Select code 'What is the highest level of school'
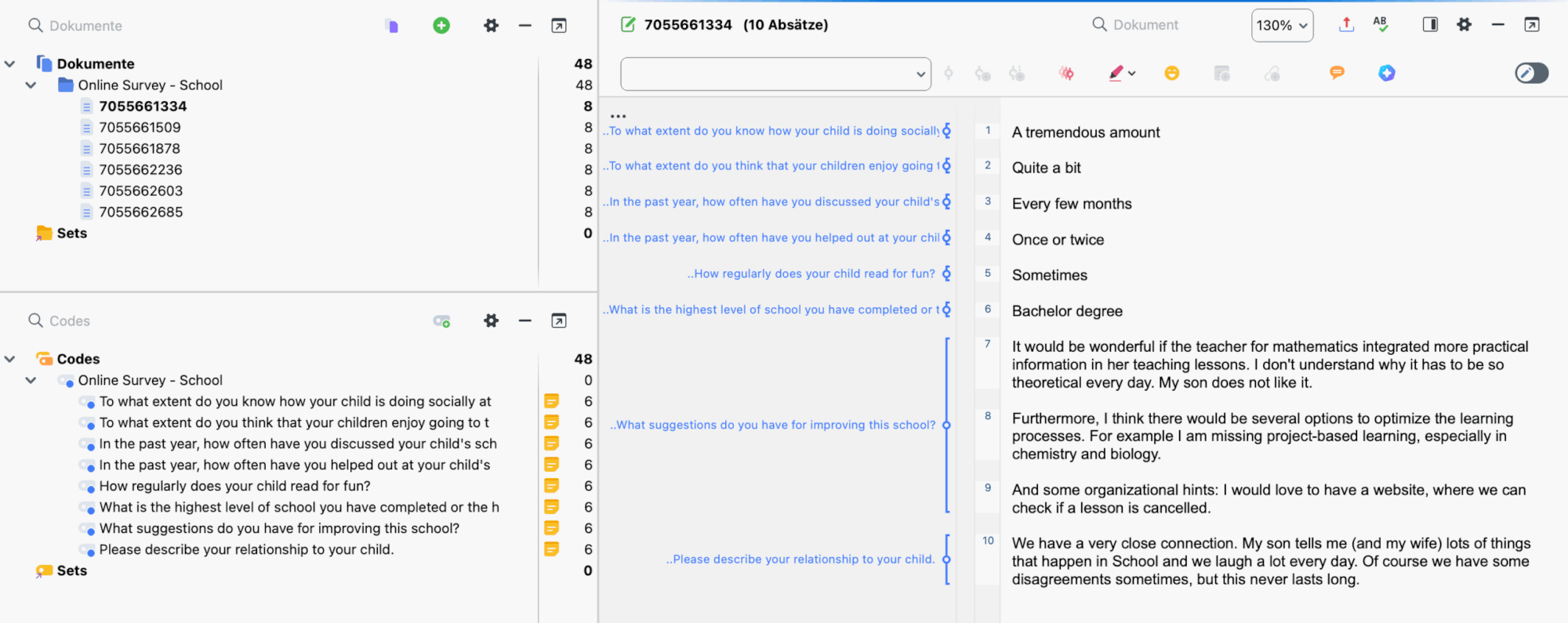 click(x=299, y=507)
